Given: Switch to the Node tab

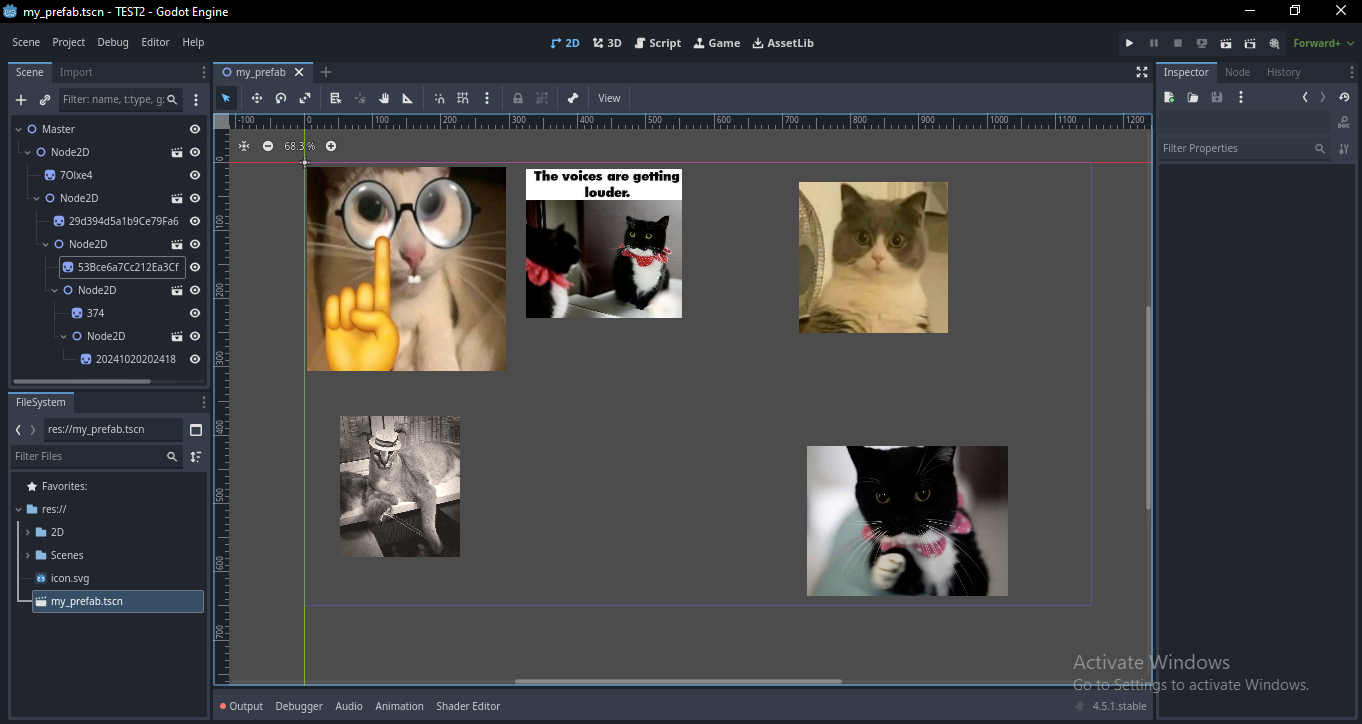Looking at the screenshot, I should pyautogui.click(x=1237, y=72).
